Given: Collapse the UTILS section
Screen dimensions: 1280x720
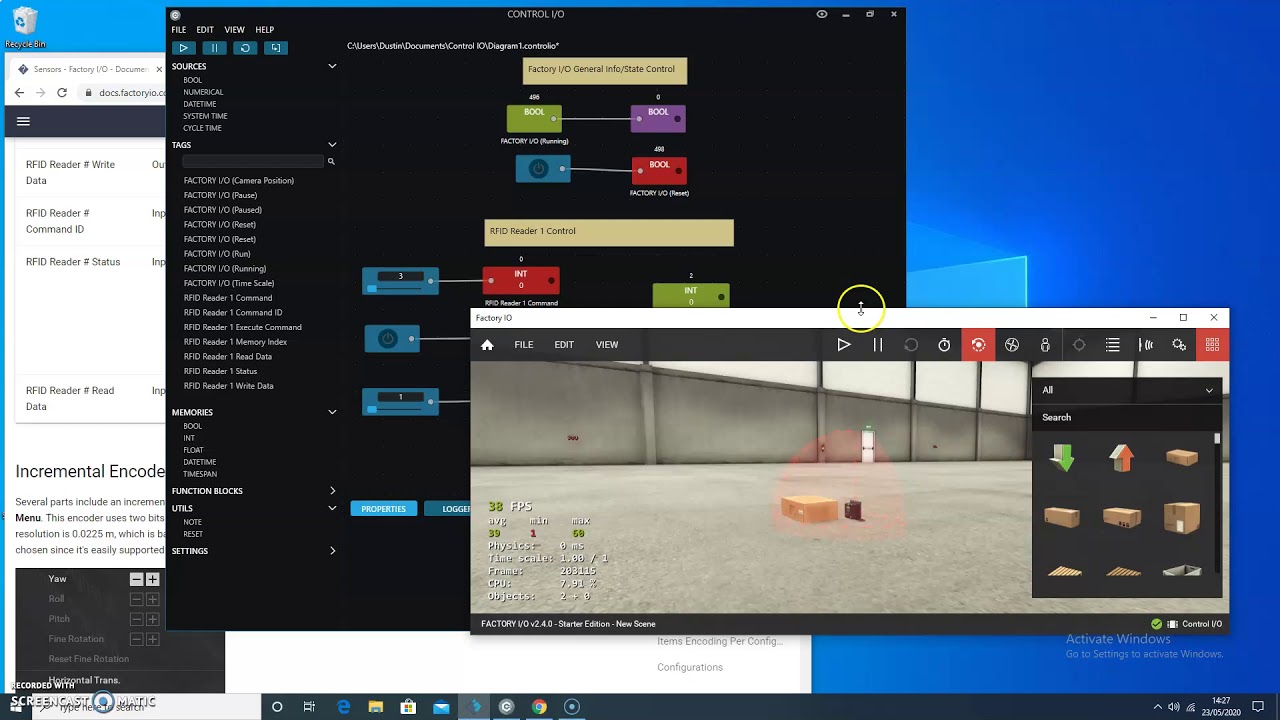Looking at the screenshot, I should (x=332, y=508).
